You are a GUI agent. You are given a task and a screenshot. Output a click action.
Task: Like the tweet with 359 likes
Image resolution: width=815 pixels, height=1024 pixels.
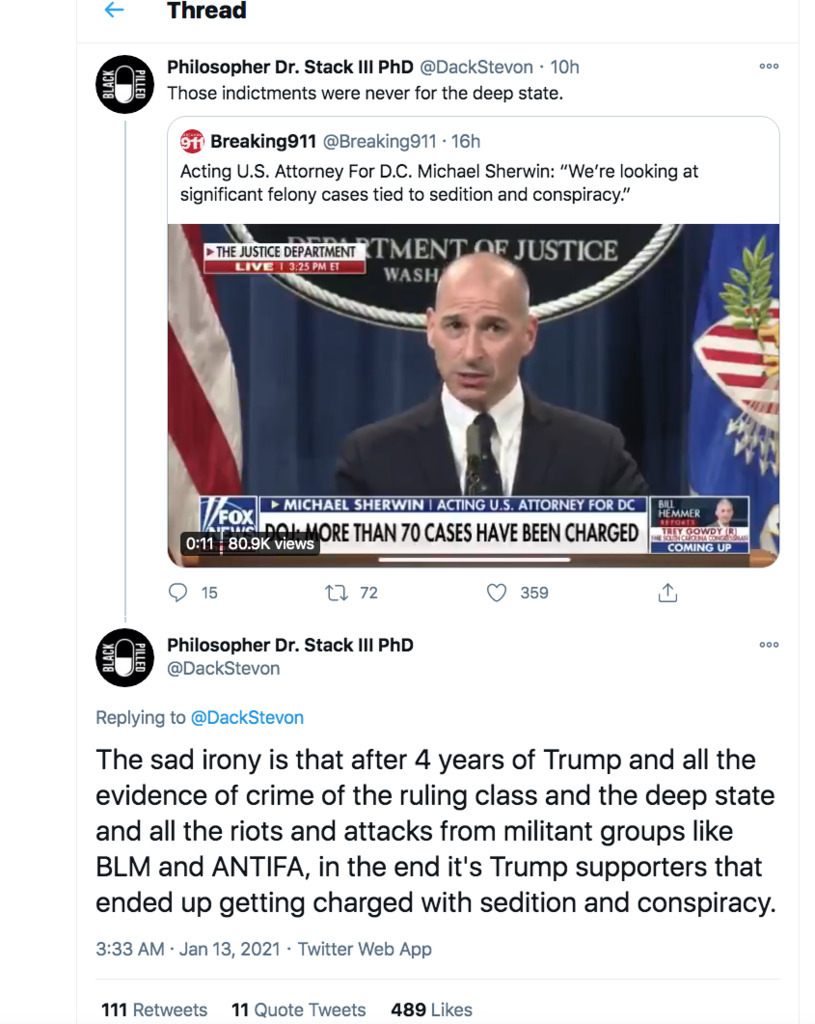click(x=496, y=593)
